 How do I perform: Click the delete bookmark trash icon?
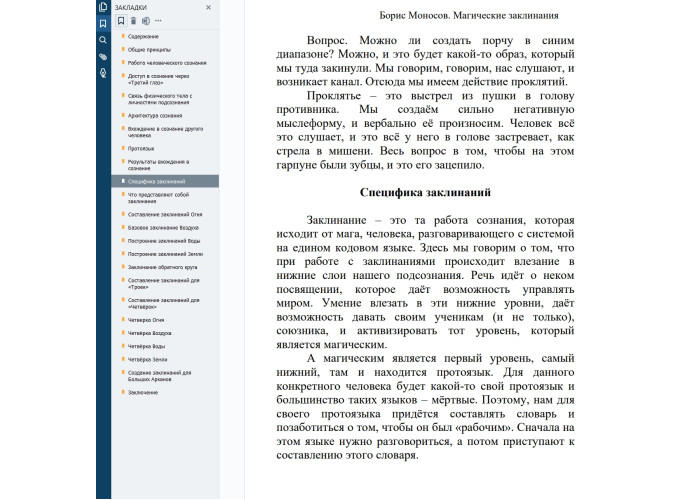133,20
